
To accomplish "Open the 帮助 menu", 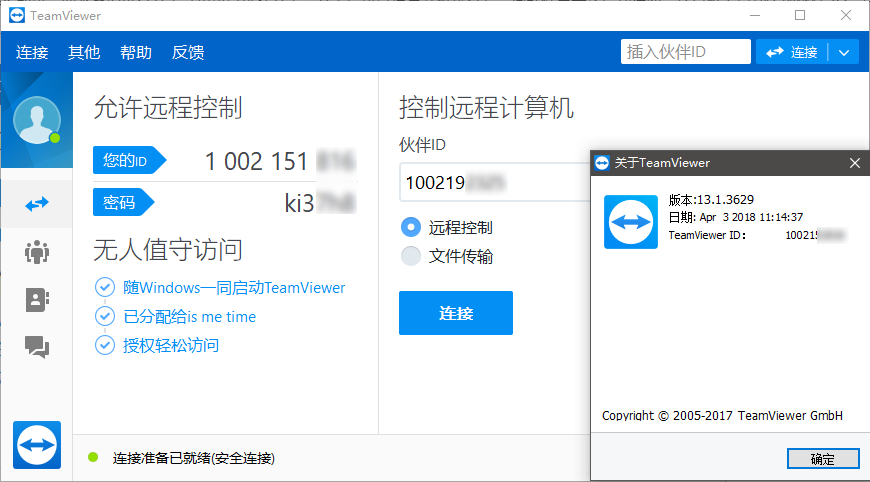I will pyautogui.click(x=136, y=52).
